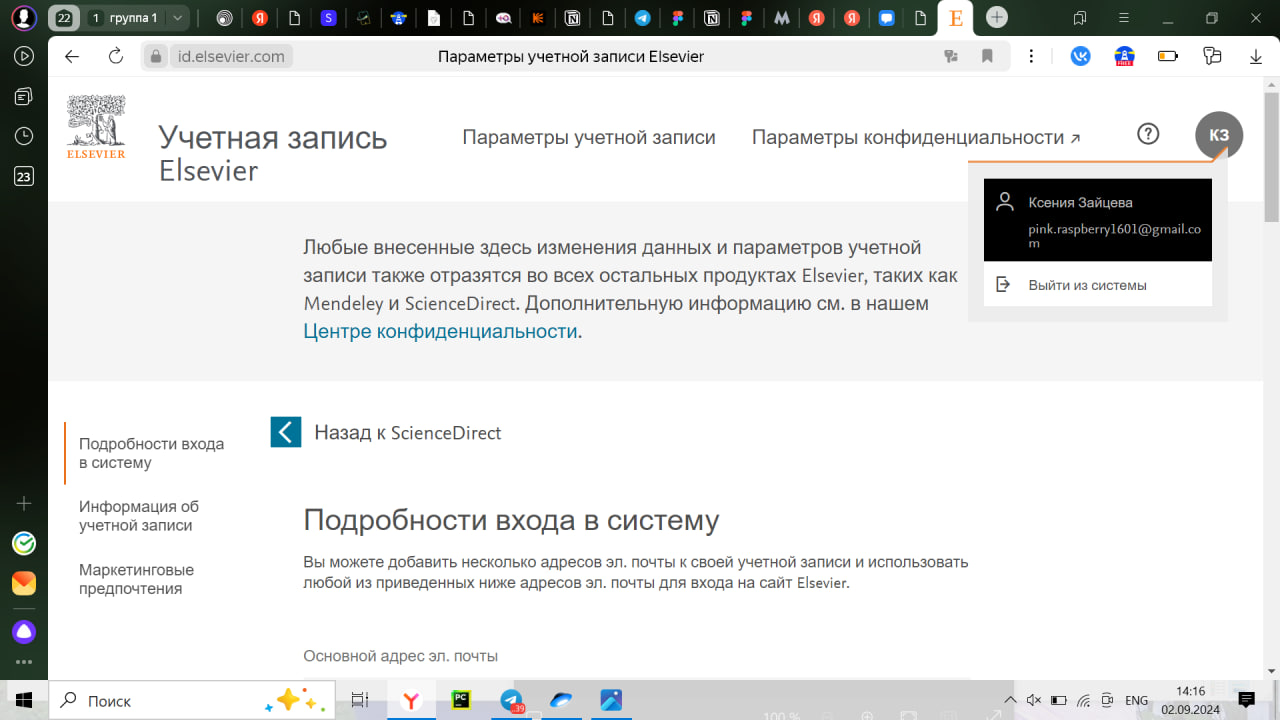Click the clock showing 14:16
The width and height of the screenshot is (1280, 720).
pos(1190,691)
